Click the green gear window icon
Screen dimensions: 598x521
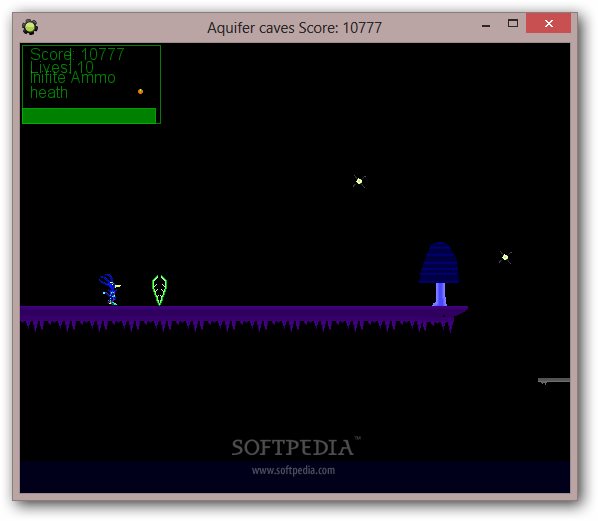point(30,27)
